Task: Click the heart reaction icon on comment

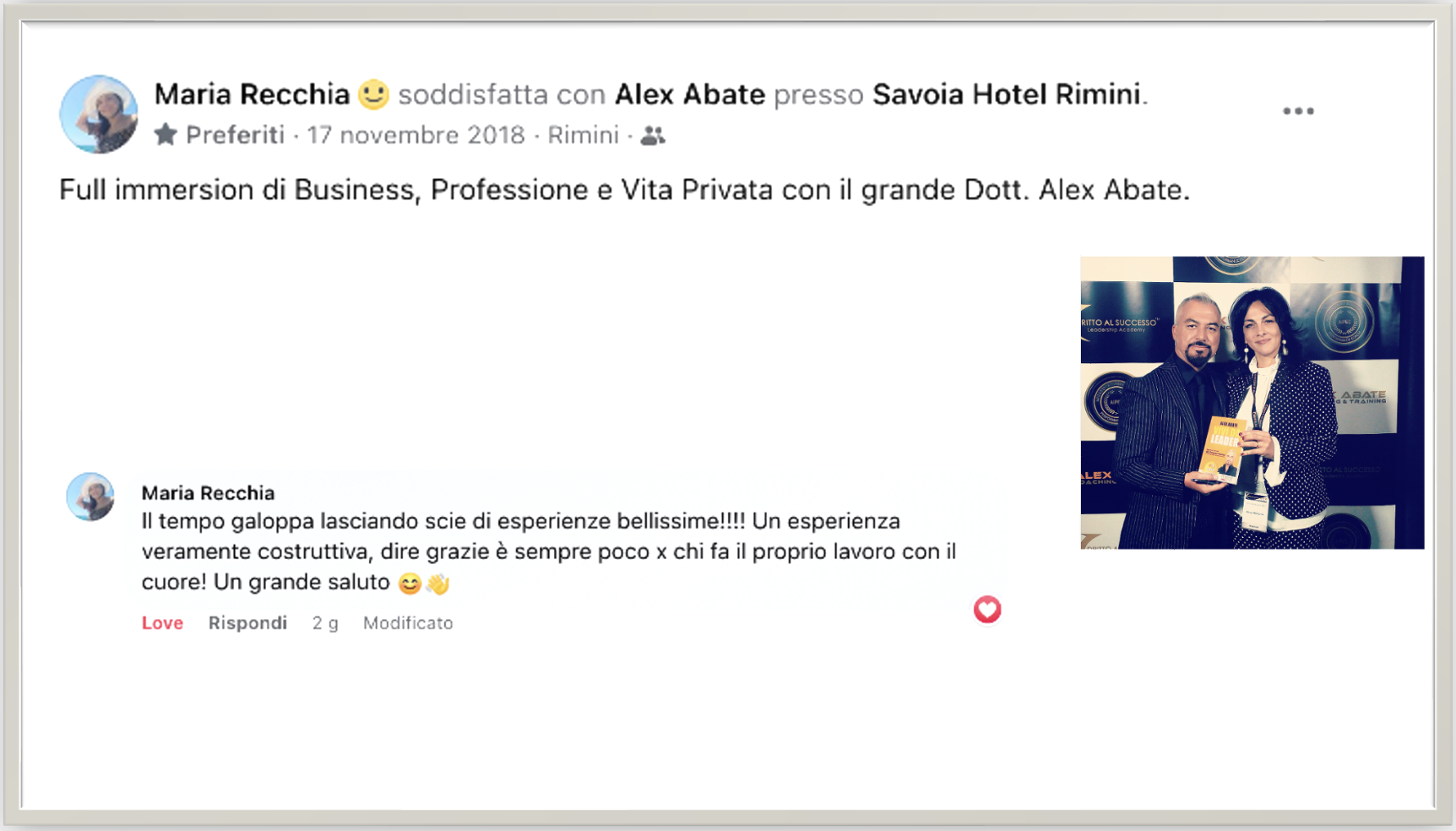Action: point(986,609)
